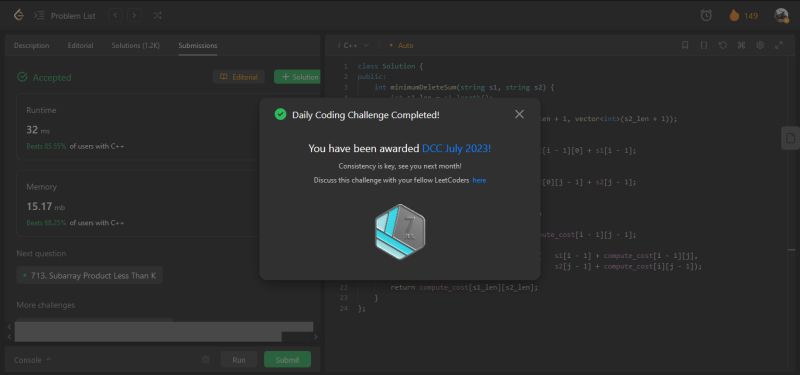Go to the next problem arrow
The image size is (800, 375).
point(134,16)
